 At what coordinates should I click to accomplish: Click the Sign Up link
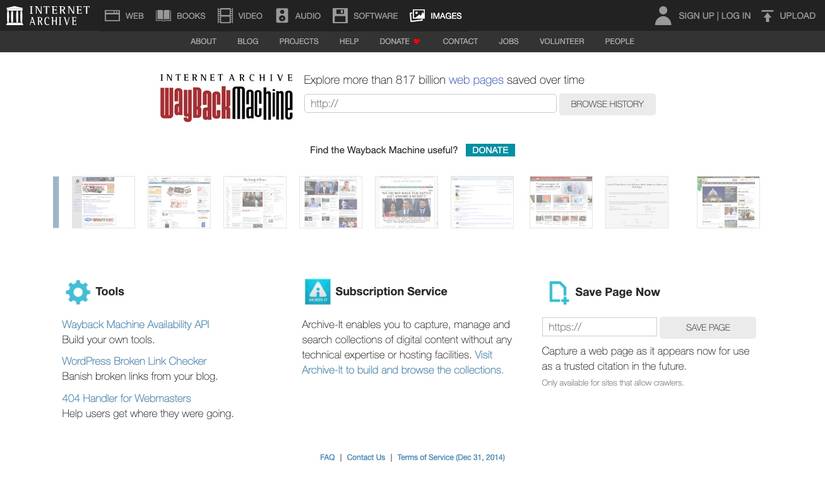point(696,16)
